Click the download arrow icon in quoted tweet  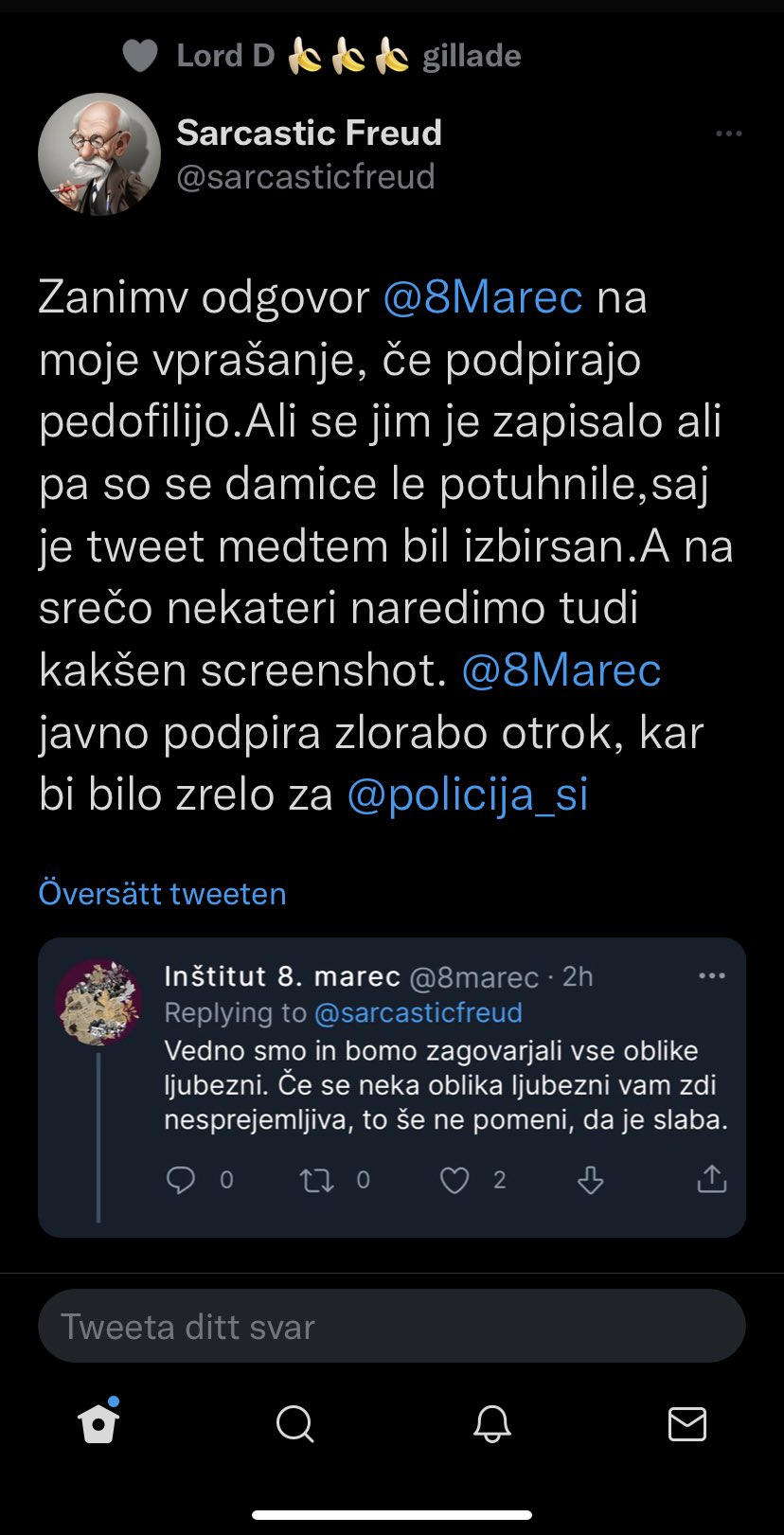point(591,1180)
